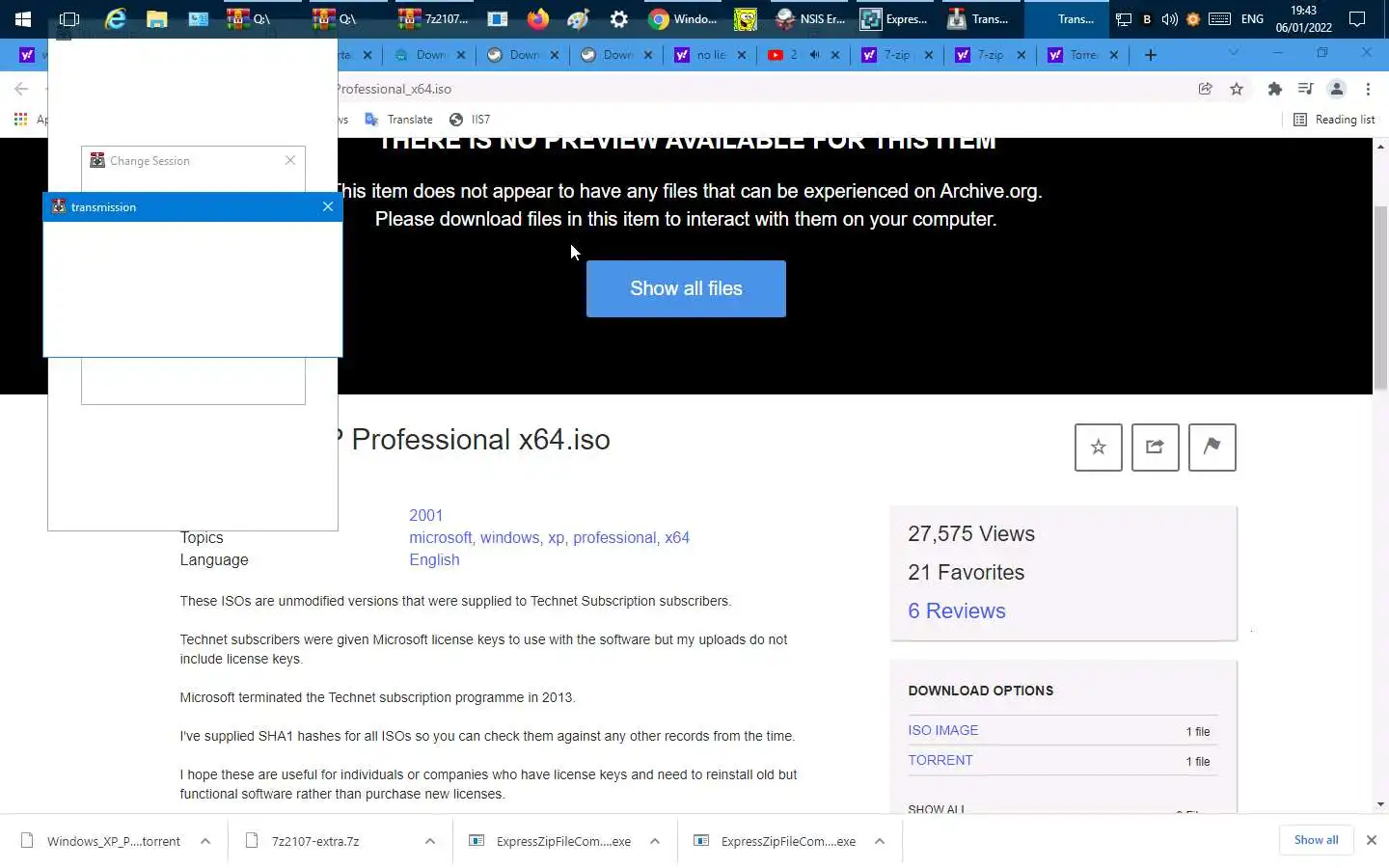
Task: Switch to the Chrome taskbar window
Action: click(x=684, y=18)
